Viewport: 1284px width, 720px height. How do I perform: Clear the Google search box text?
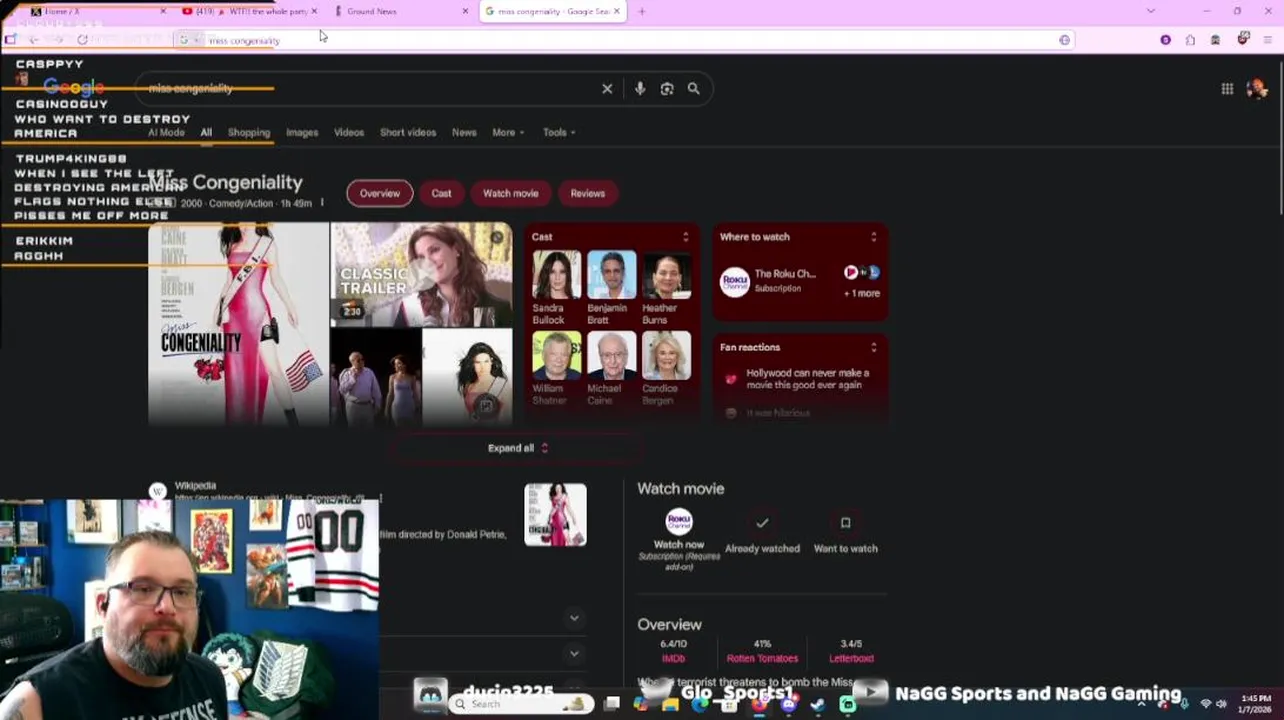click(x=607, y=89)
